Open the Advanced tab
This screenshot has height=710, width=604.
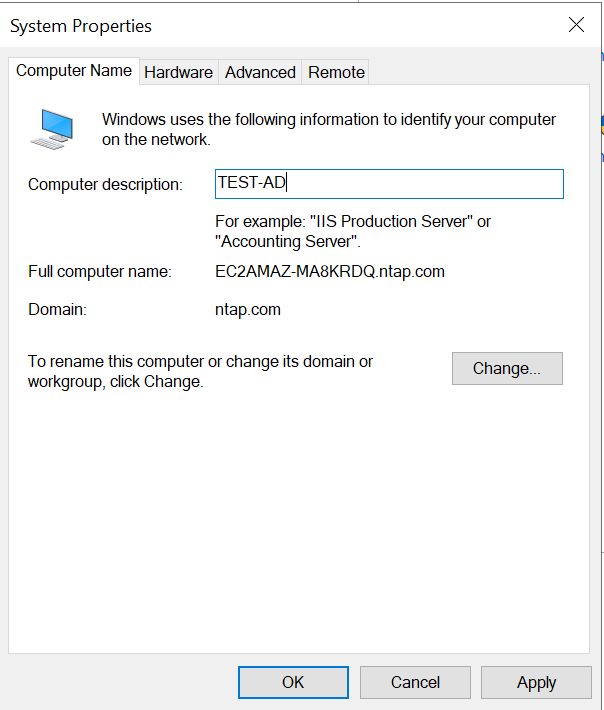(260, 72)
